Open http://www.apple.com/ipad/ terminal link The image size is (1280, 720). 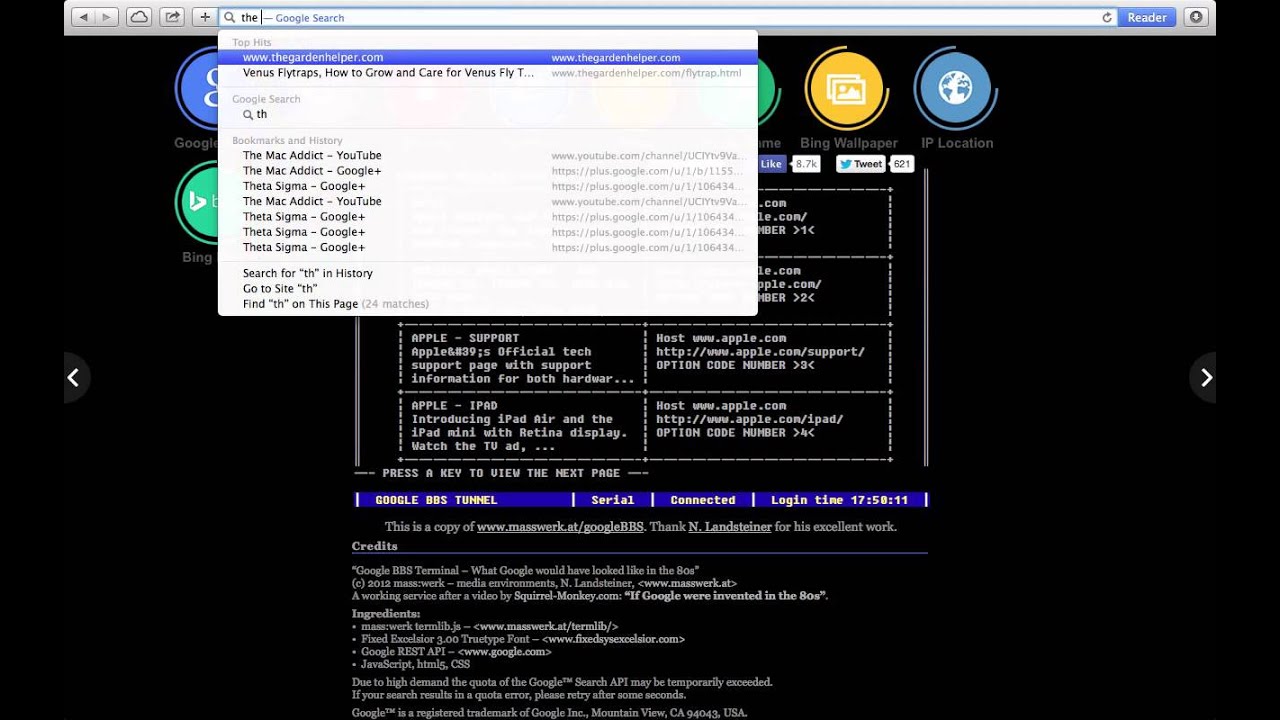click(749, 419)
